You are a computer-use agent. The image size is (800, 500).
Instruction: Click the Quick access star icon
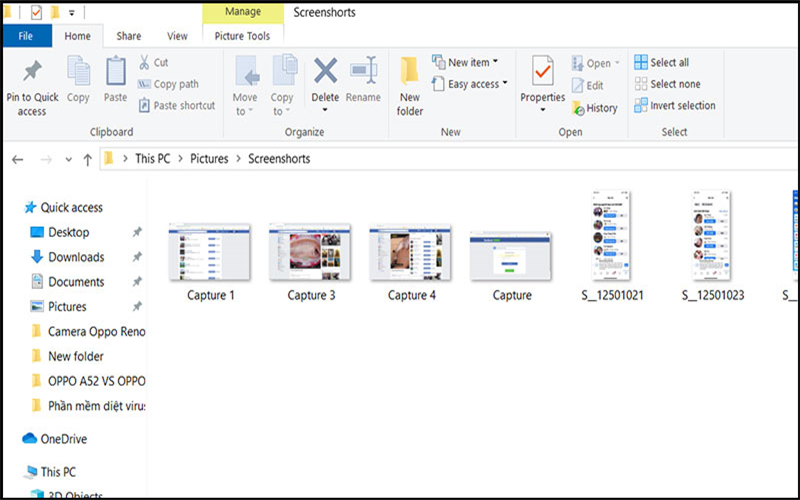pos(30,207)
